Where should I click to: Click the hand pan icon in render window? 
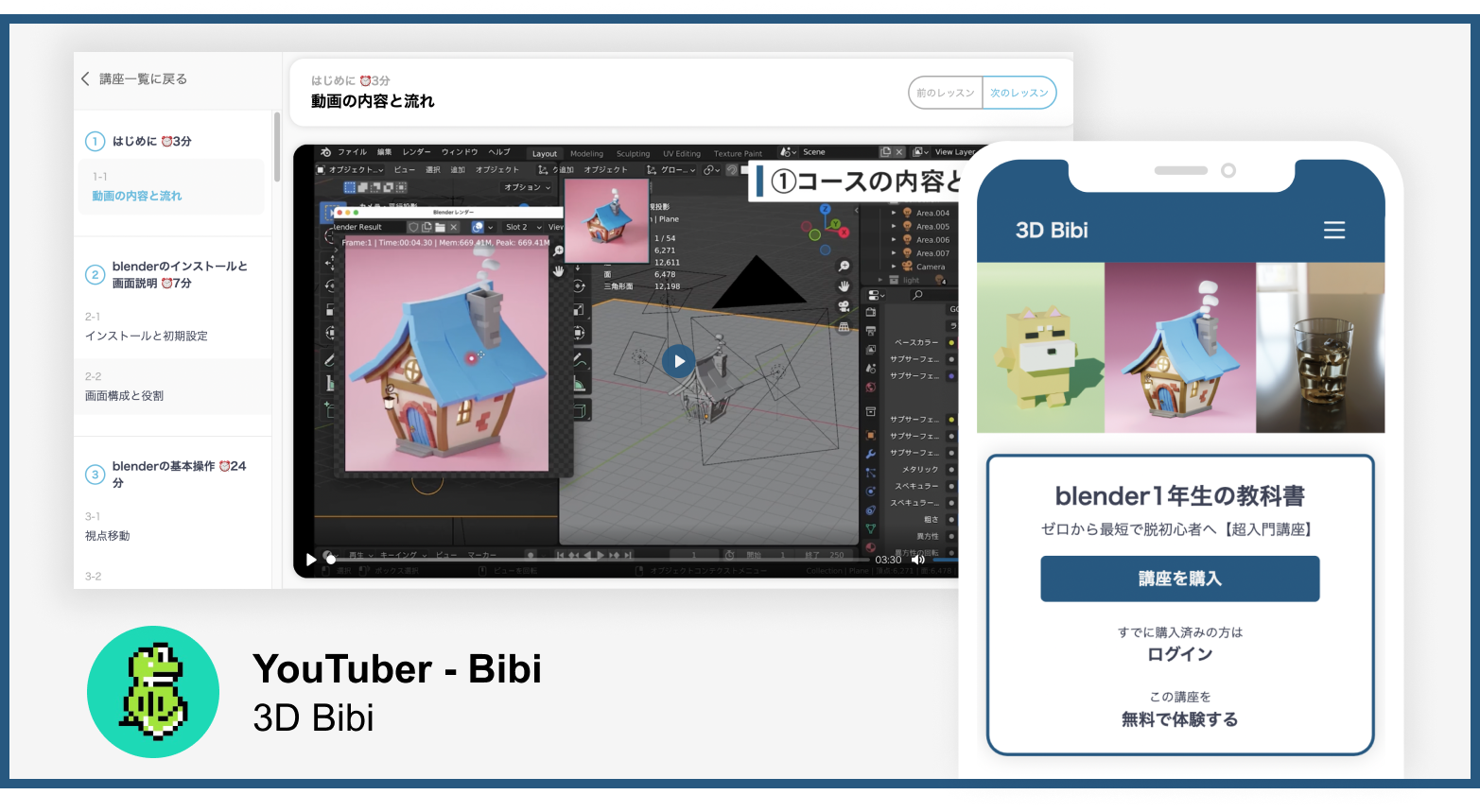558,270
